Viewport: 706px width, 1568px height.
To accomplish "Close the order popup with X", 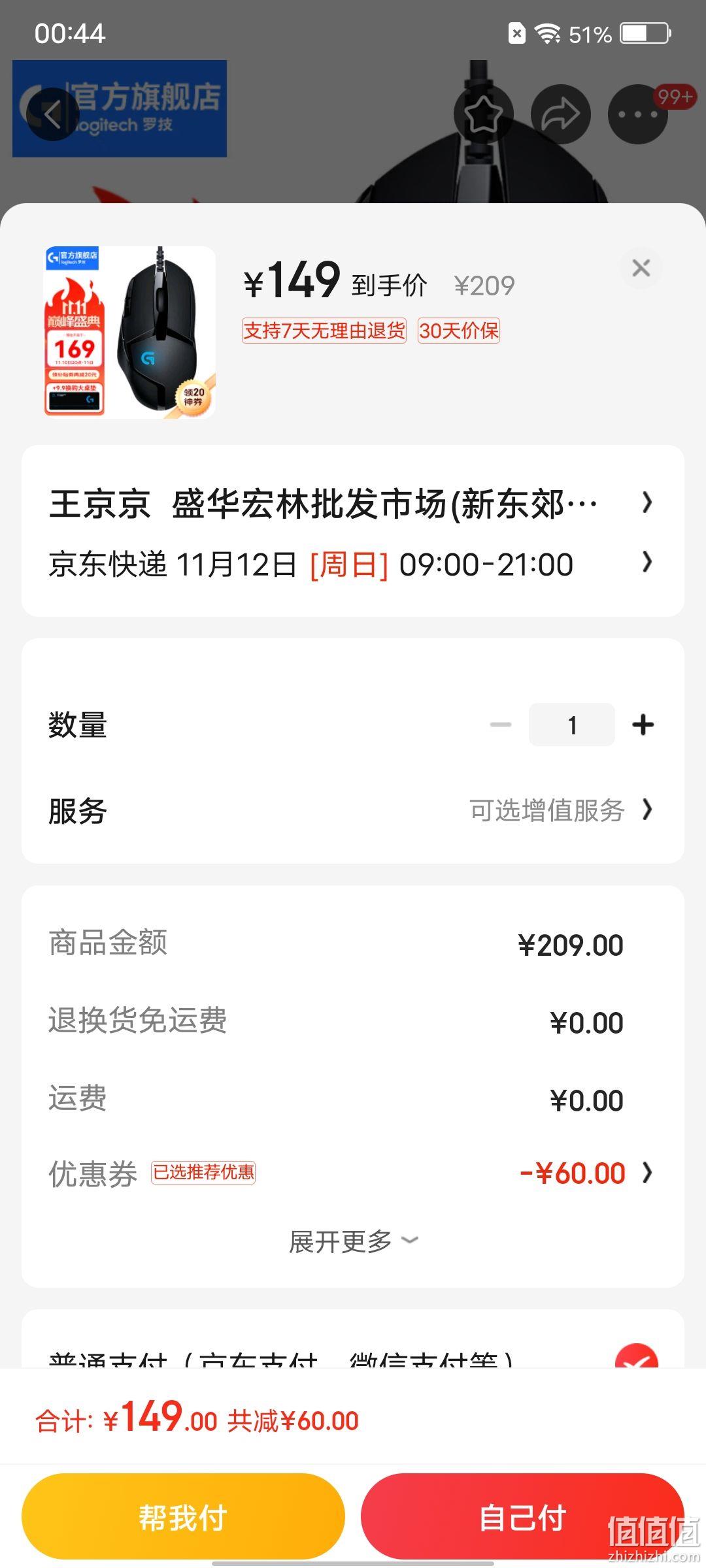I will point(641,268).
